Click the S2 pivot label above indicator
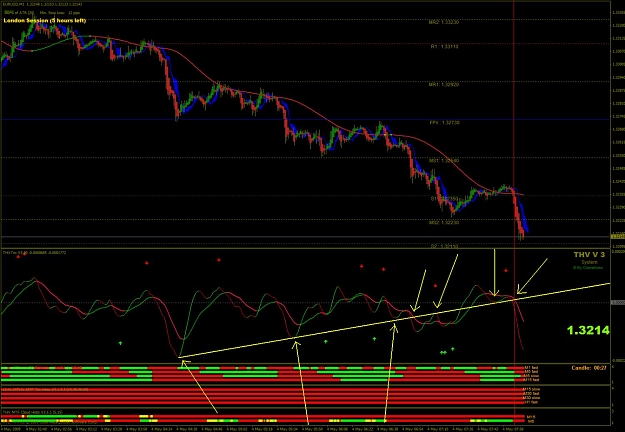This screenshot has width=625, height=432. tap(444, 246)
